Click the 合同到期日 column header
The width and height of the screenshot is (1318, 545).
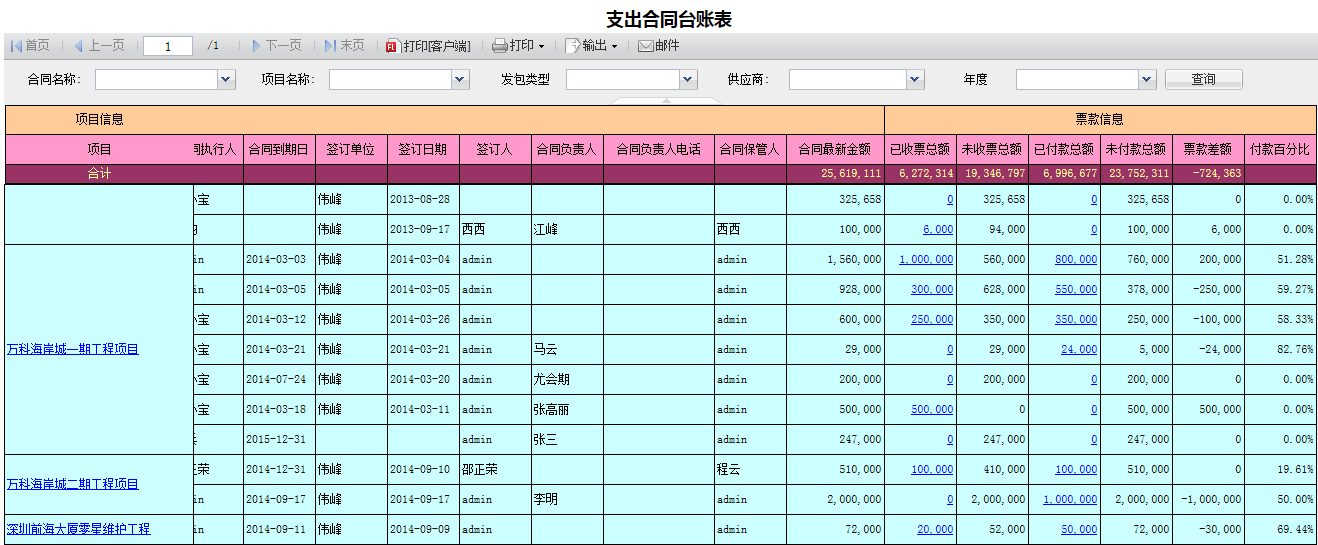coord(279,150)
